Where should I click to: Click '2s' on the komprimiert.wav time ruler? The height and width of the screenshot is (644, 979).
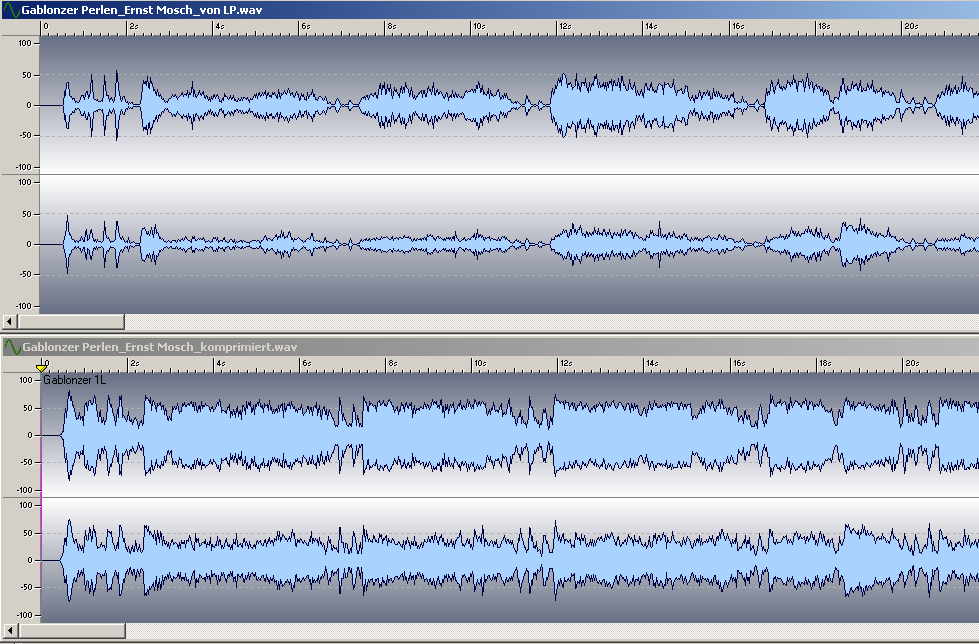135,363
